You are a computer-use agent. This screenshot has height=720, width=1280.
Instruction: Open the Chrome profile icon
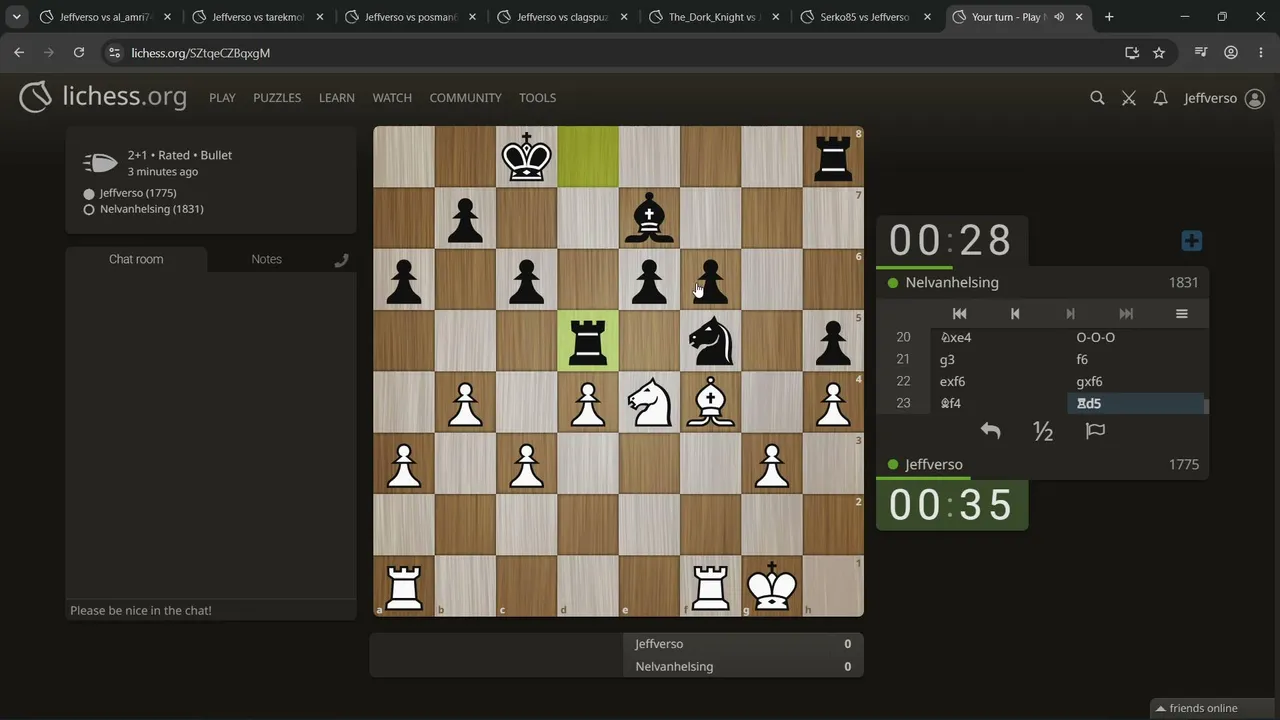(x=1231, y=53)
